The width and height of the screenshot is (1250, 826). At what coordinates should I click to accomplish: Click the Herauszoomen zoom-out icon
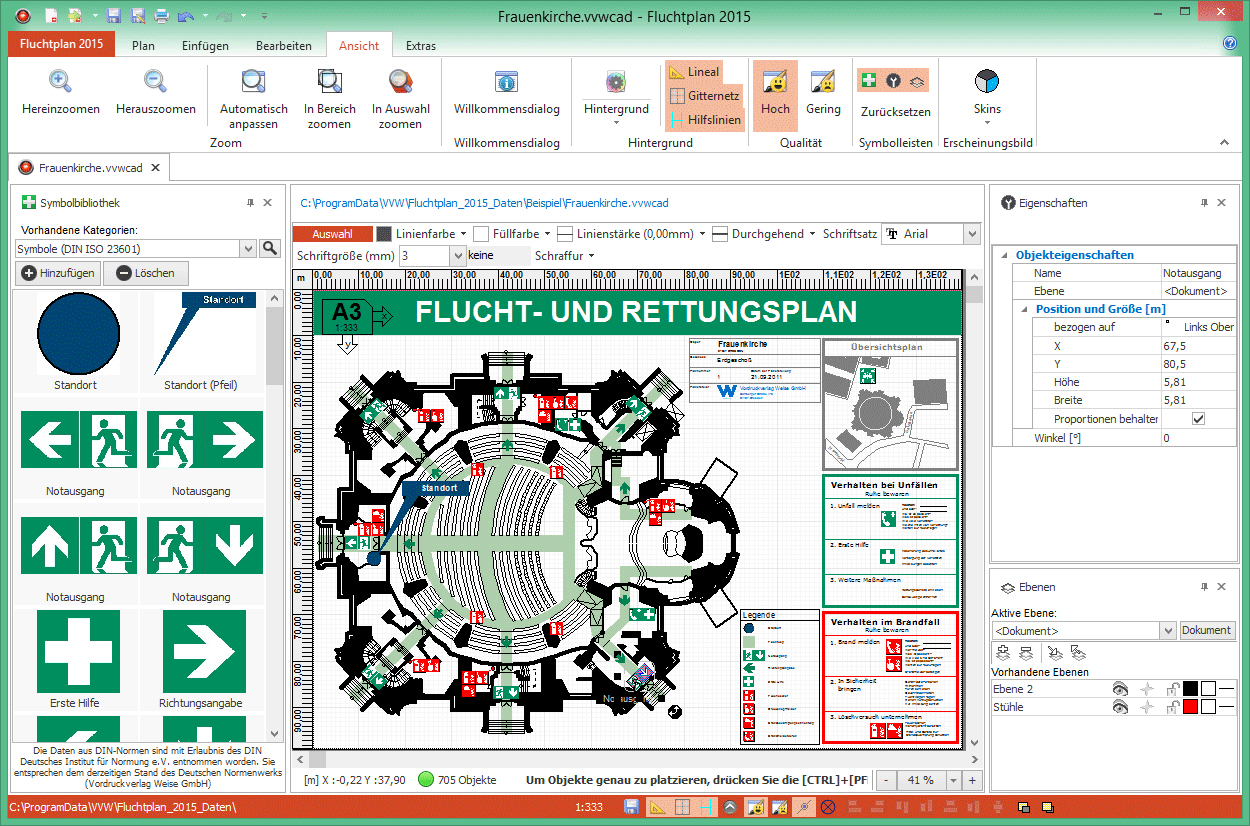(x=155, y=82)
